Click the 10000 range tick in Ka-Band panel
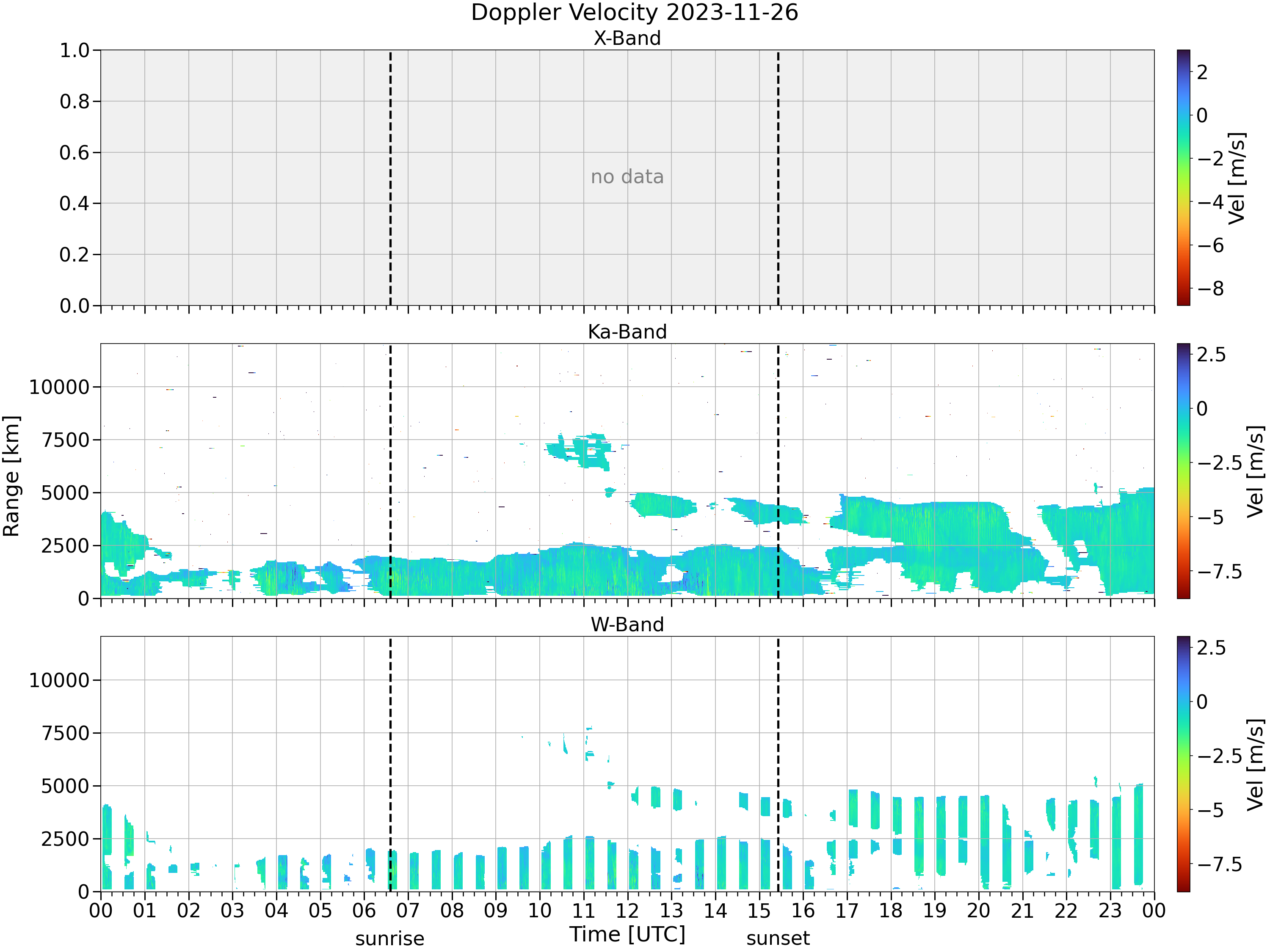Screen dimensions: 1270x952 (60, 387)
